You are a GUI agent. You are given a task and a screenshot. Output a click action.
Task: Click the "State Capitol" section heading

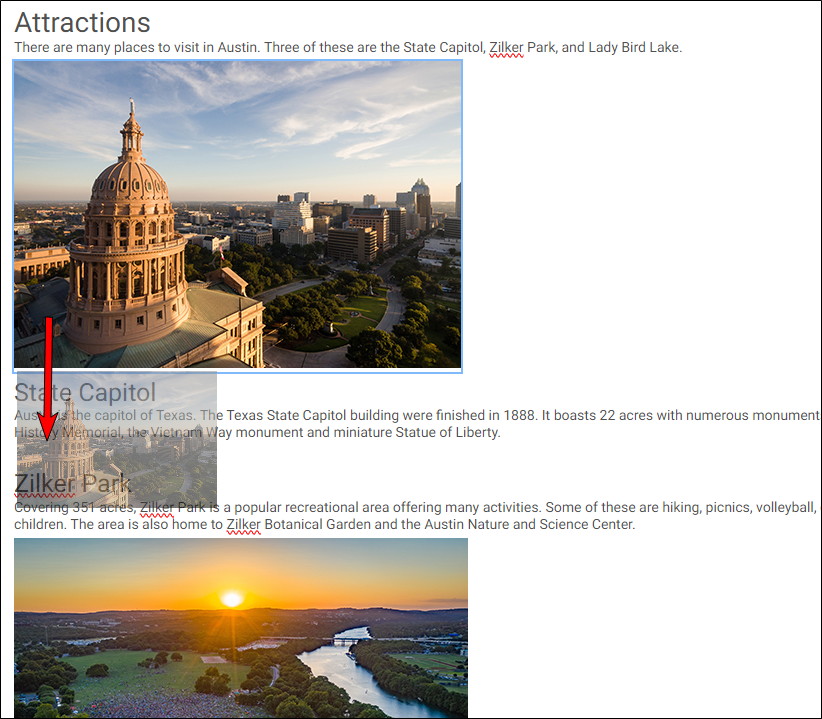pos(85,393)
